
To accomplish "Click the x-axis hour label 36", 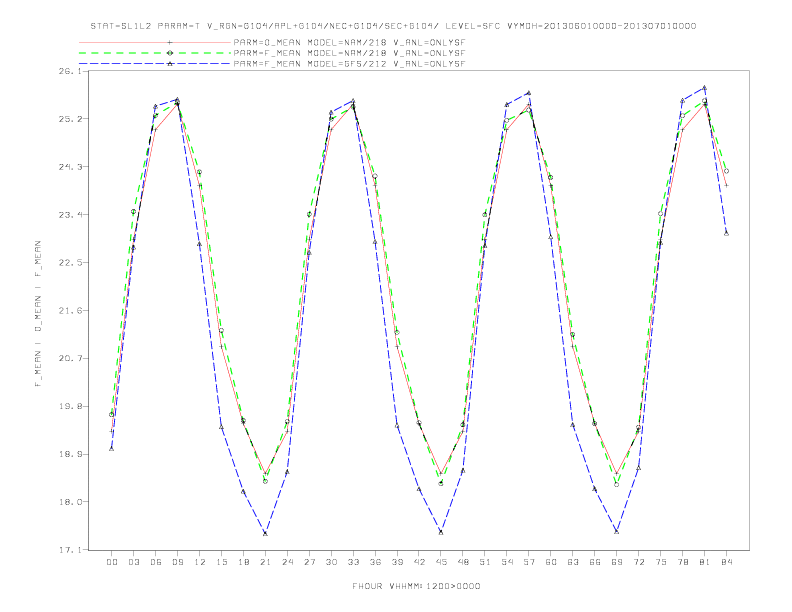I will 375,562.
